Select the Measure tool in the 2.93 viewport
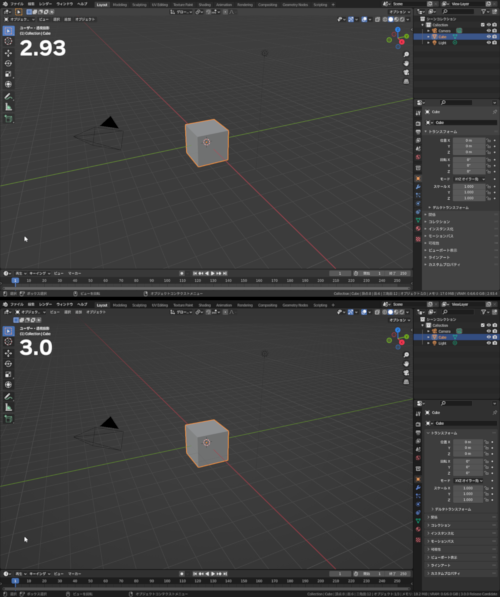 tap(8, 107)
